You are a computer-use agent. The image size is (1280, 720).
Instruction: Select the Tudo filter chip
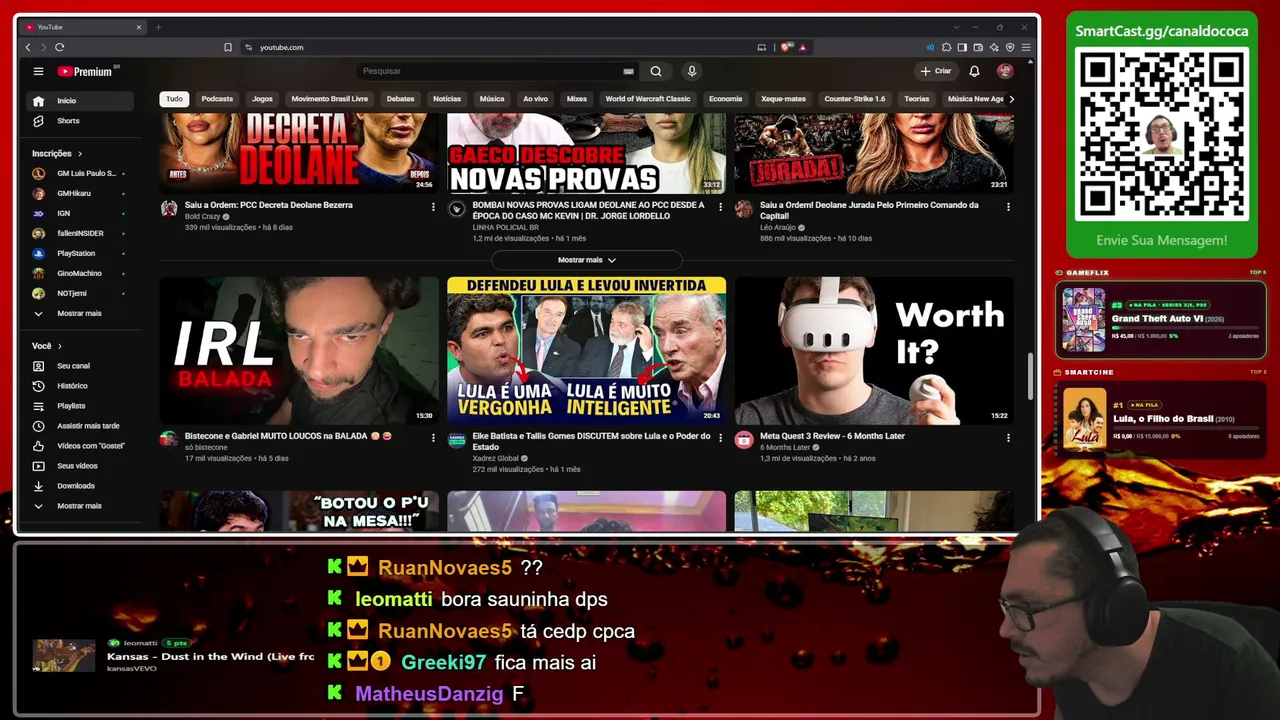point(174,99)
